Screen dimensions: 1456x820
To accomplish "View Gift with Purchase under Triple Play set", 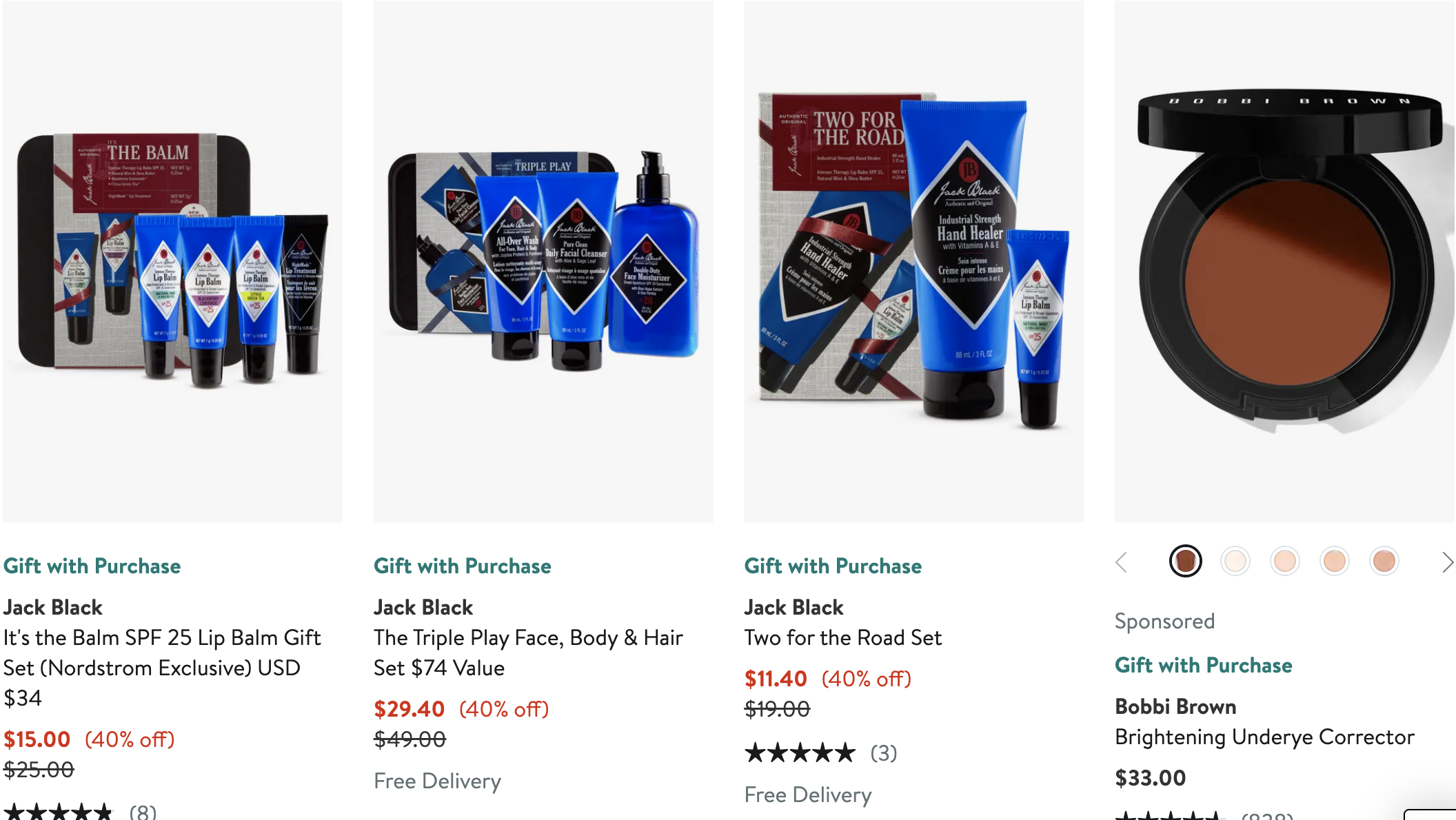I will 462,566.
